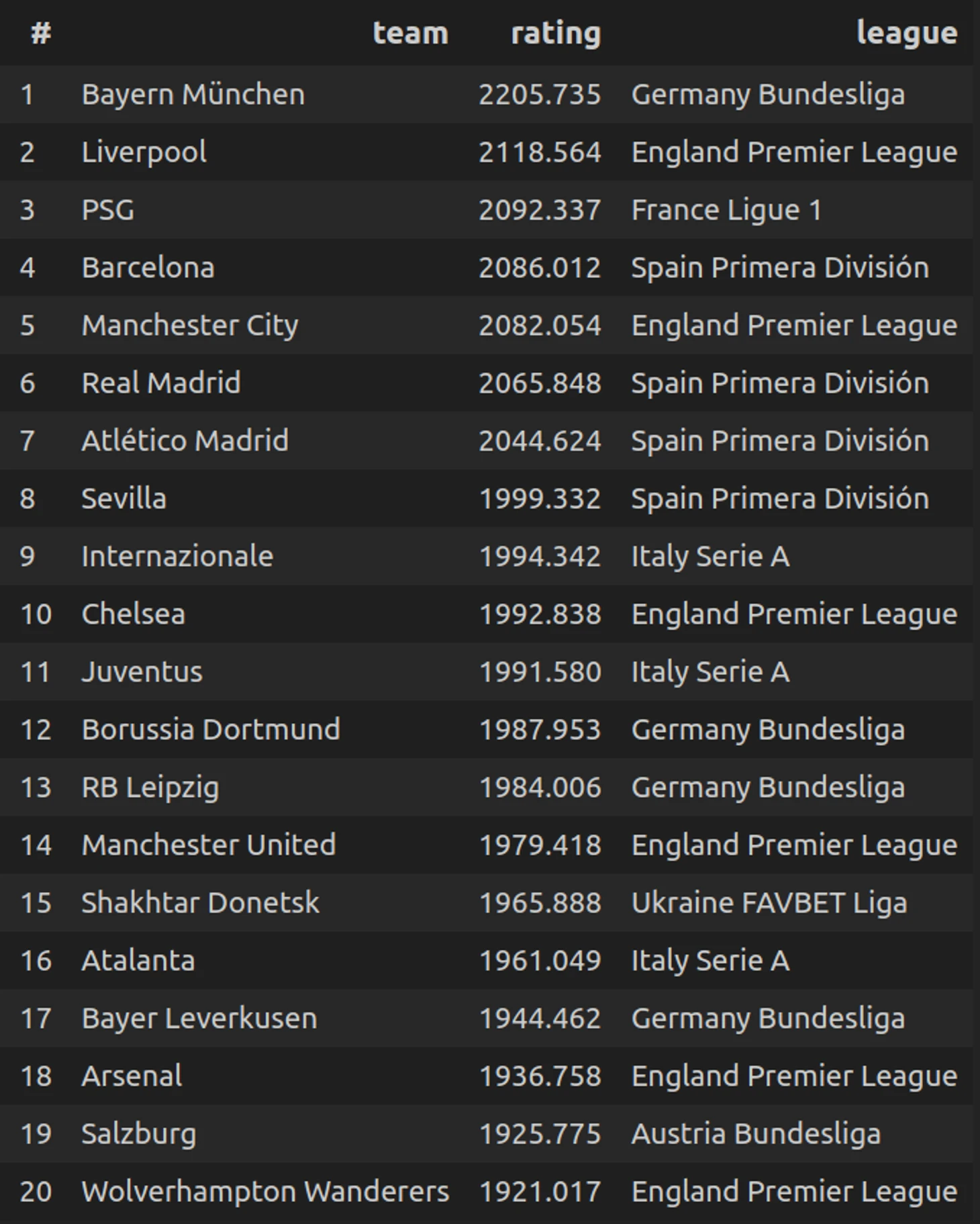The image size is (980, 1224).
Task: Click the team column header
Action: pos(410,32)
